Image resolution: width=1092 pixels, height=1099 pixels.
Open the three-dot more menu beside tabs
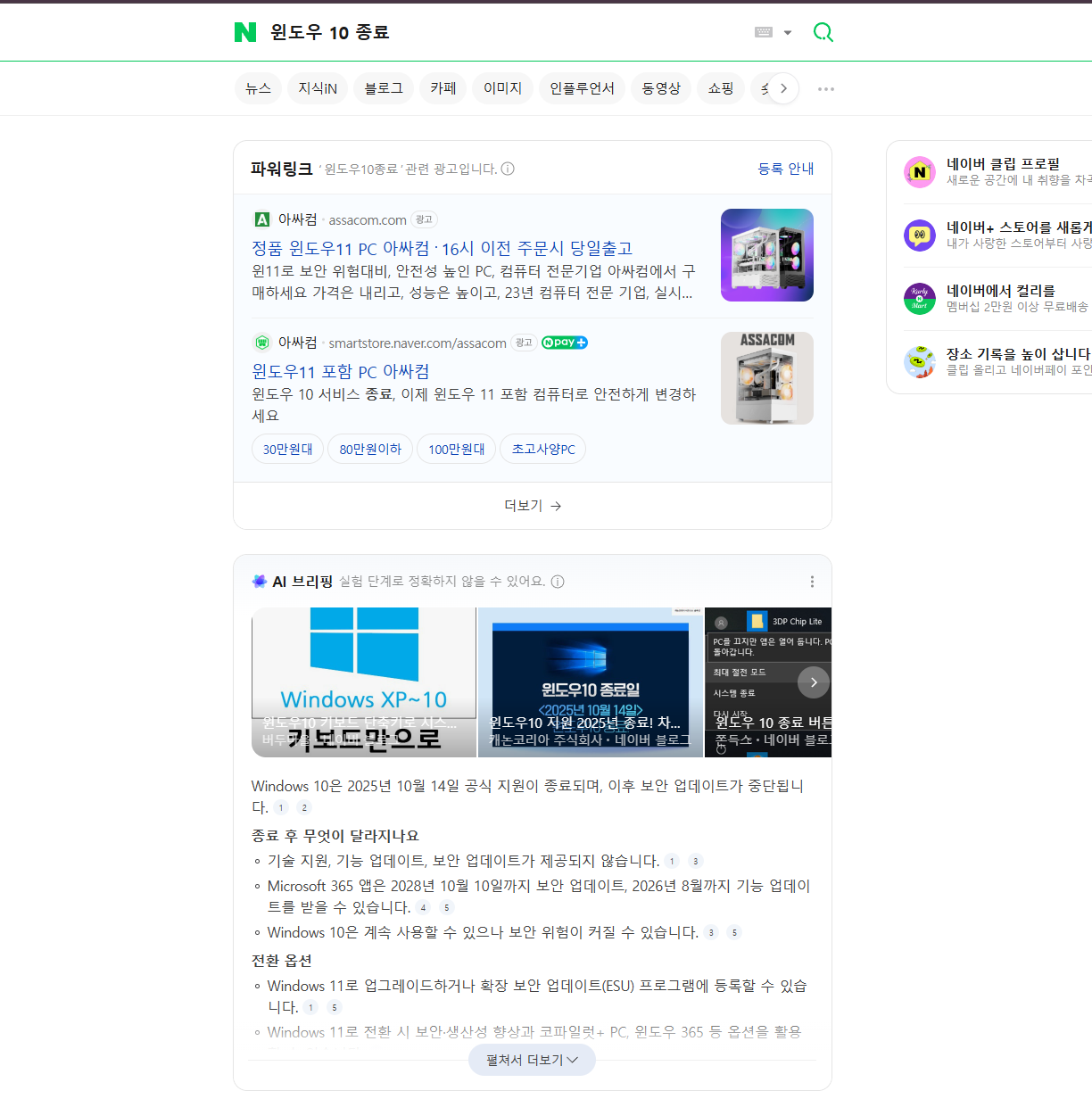(826, 89)
